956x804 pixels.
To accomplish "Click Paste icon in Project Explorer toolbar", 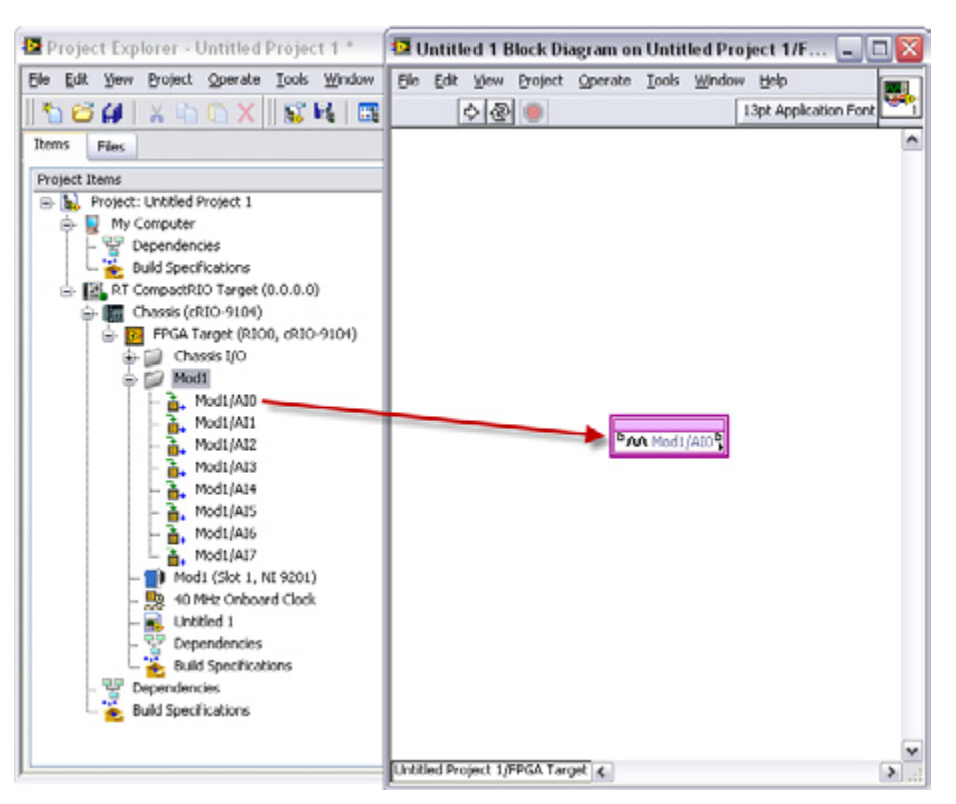I will (x=216, y=113).
